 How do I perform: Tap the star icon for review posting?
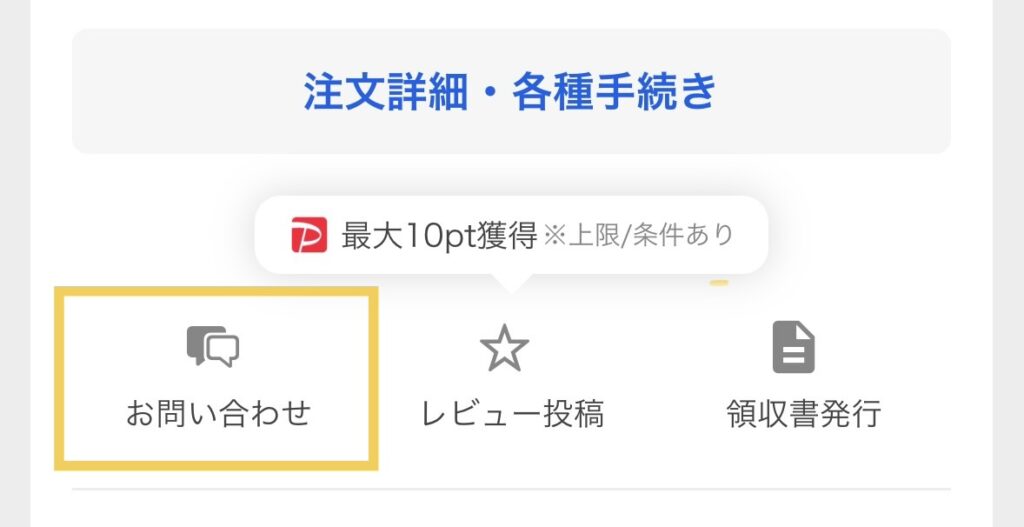click(x=504, y=348)
